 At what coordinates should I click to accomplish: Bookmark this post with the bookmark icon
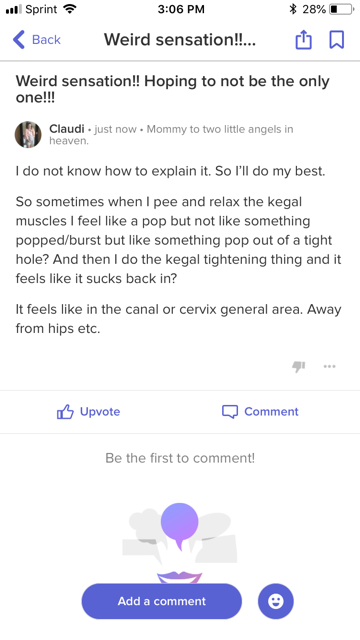pyautogui.click(x=337, y=40)
